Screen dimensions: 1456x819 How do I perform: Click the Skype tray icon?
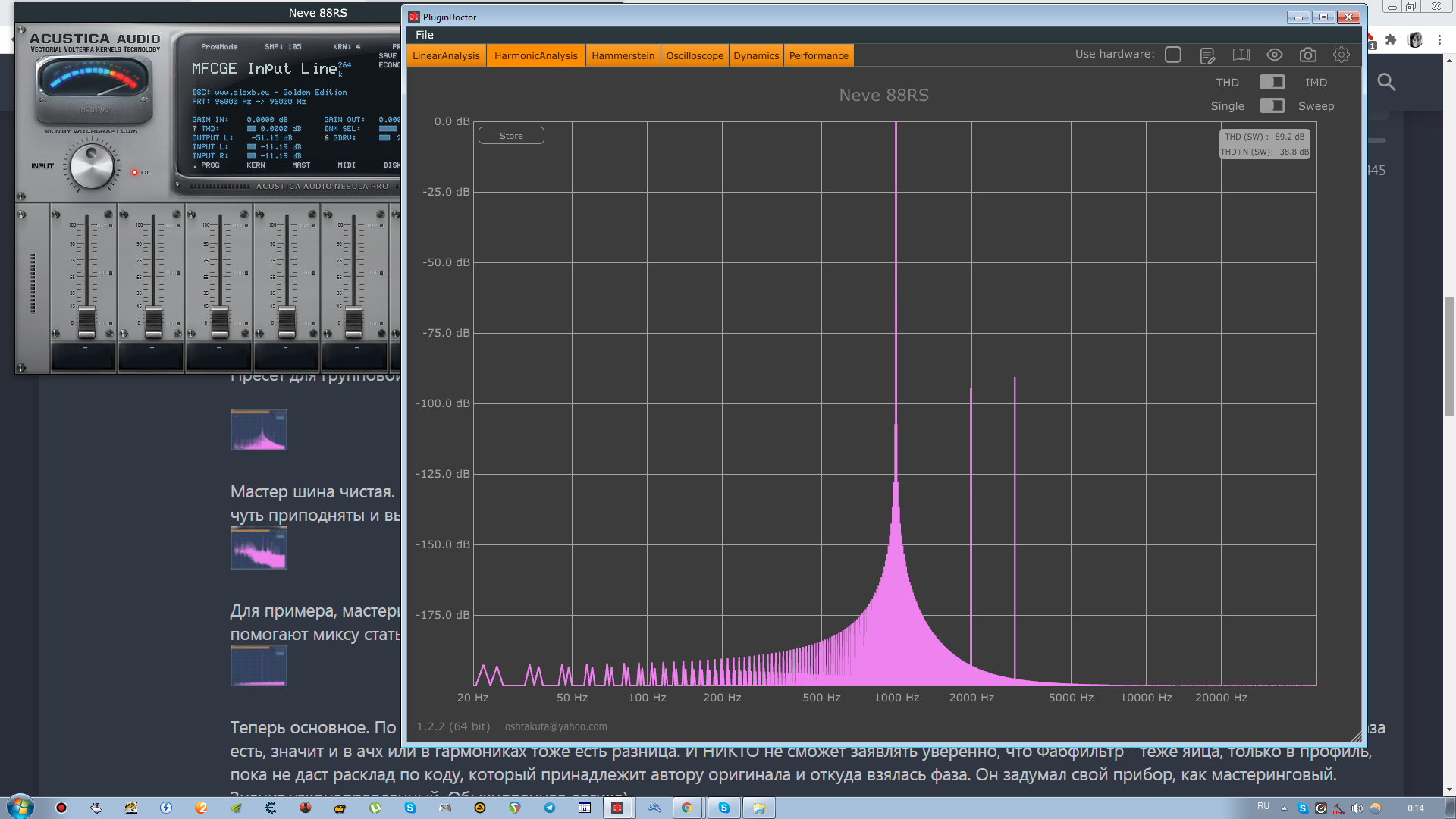(x=1302, y=808)
